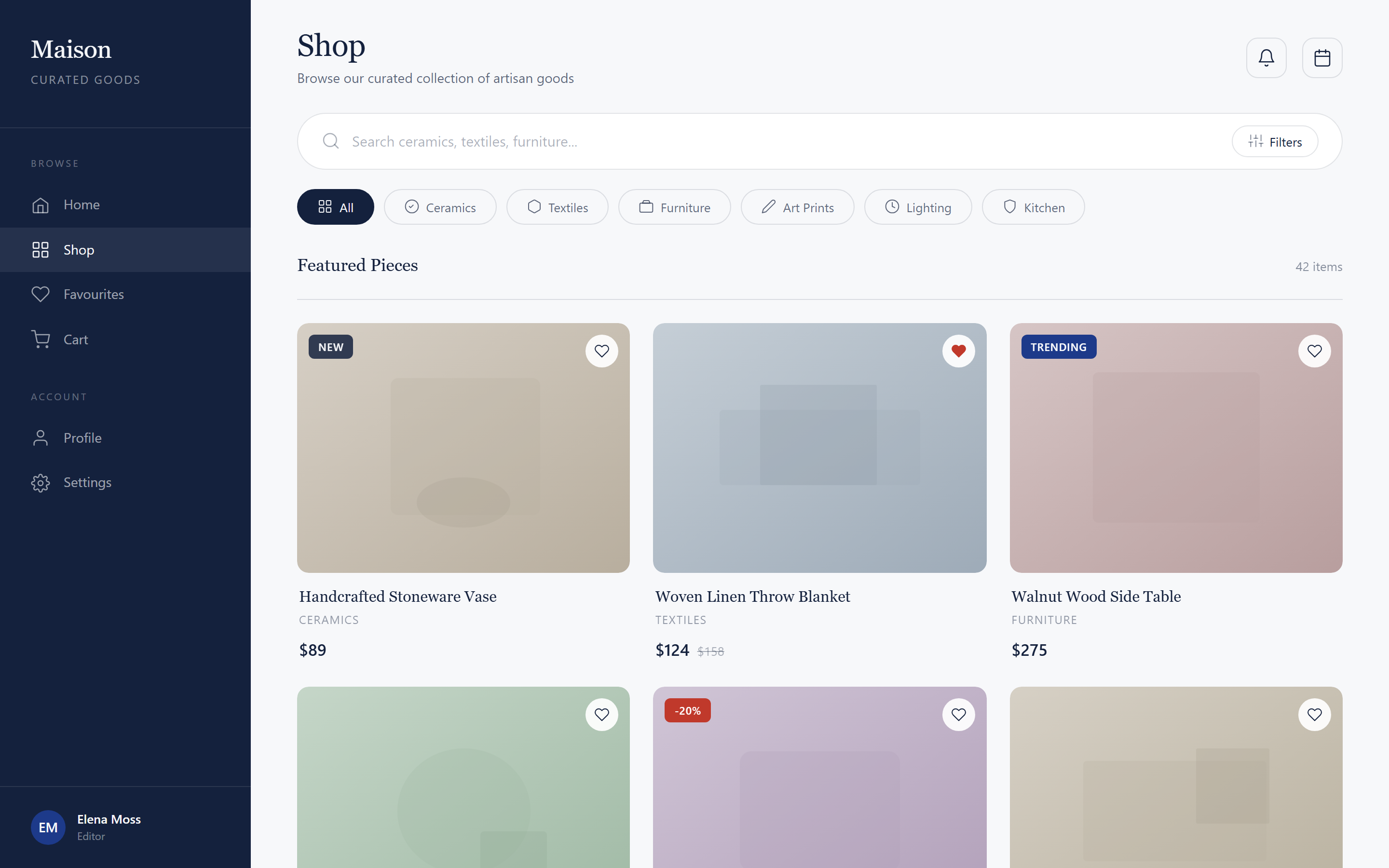
Task: Open Woven Linen Throw Blanket image
Action: pyautogui.click(x=819, y=448)
